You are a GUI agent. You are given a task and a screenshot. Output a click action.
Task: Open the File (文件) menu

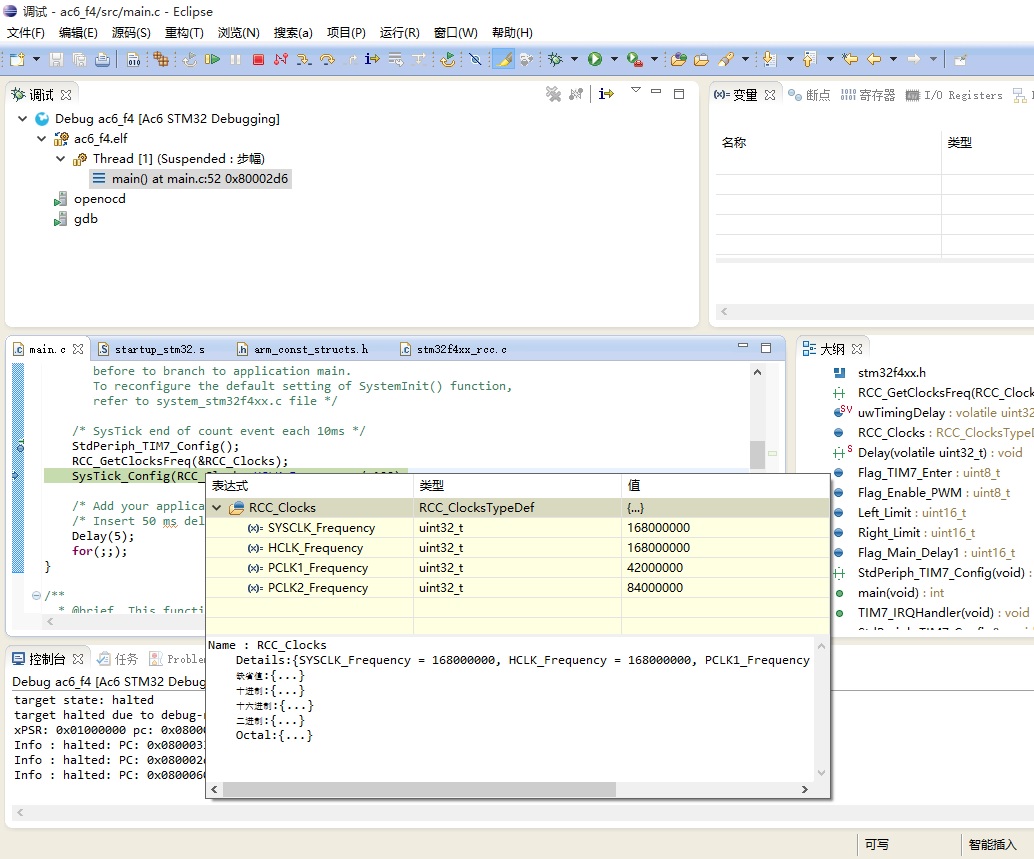(26, 32)
